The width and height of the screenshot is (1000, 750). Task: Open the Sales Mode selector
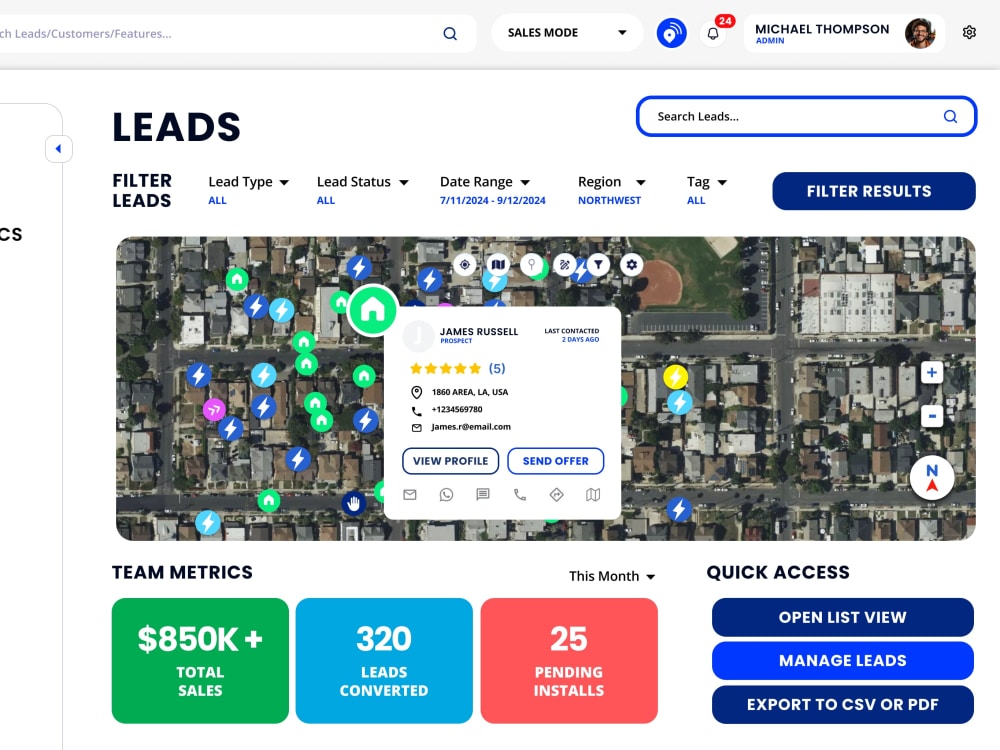tap(566, 32)
